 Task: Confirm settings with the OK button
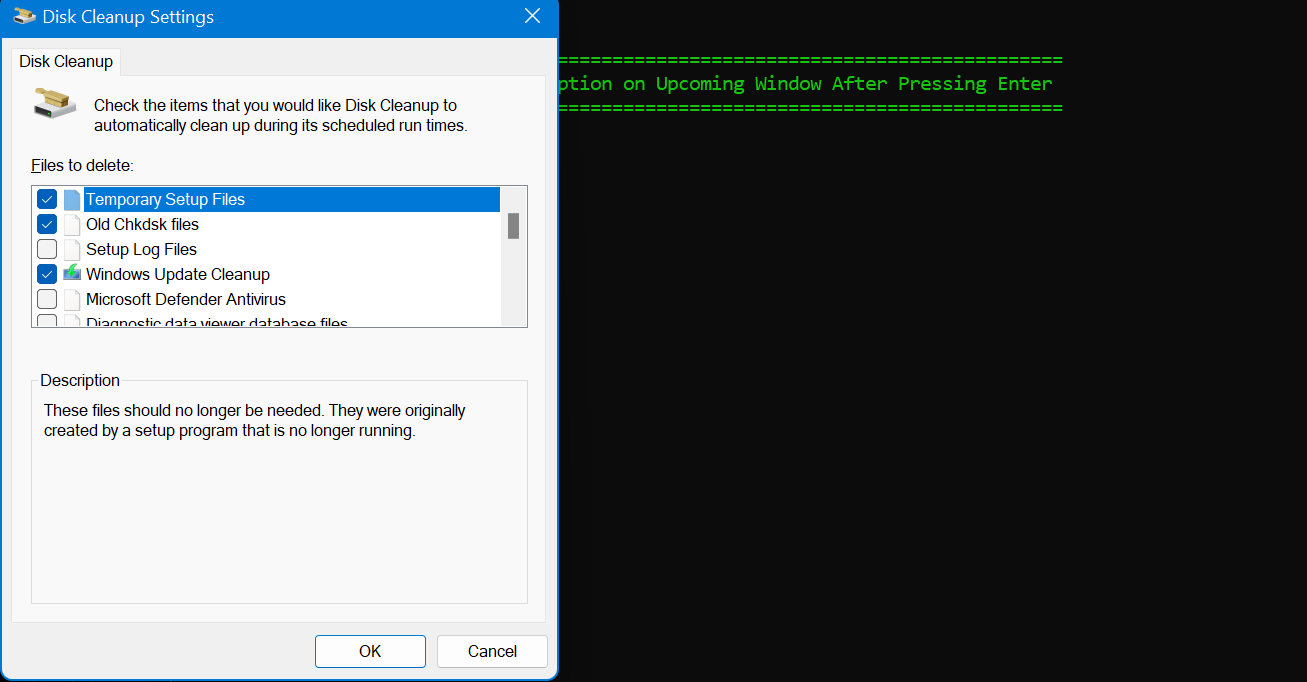click(x=370, y=651)
